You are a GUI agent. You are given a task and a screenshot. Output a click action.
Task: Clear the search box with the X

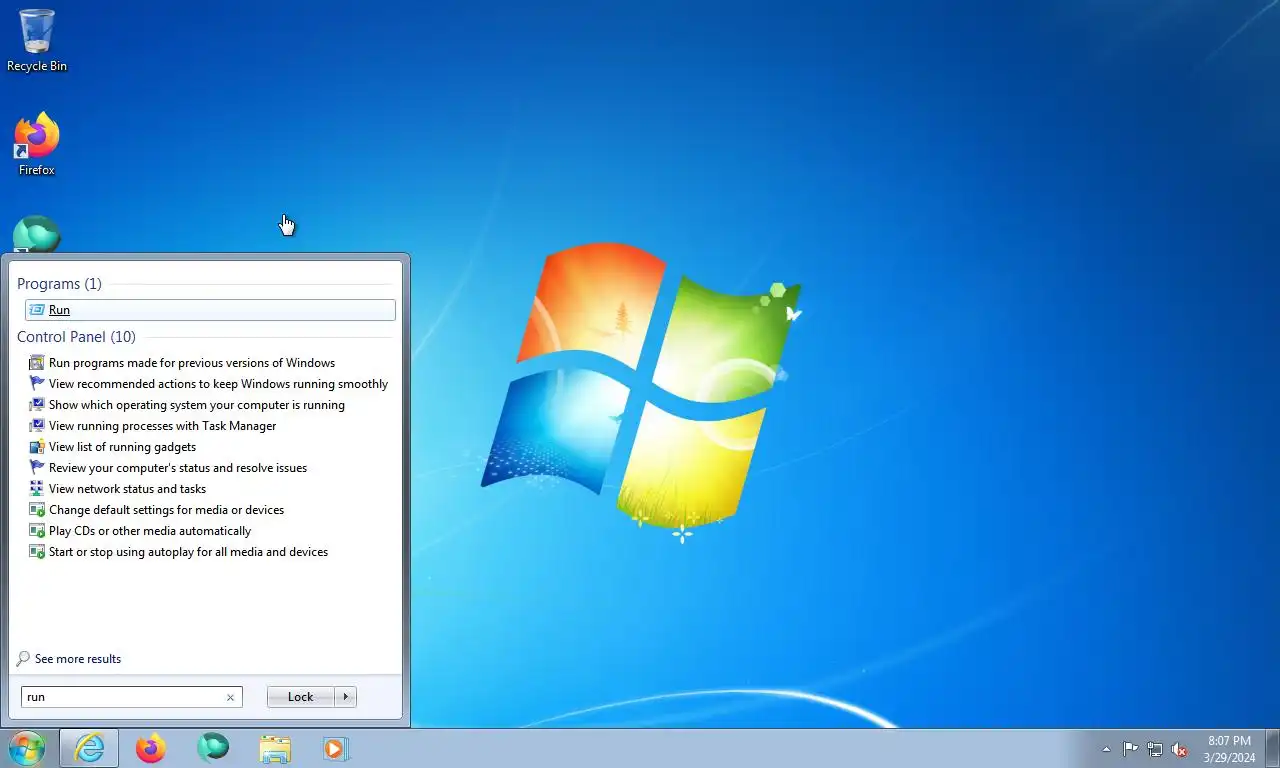pyautogui.click(x=230, y=697)
